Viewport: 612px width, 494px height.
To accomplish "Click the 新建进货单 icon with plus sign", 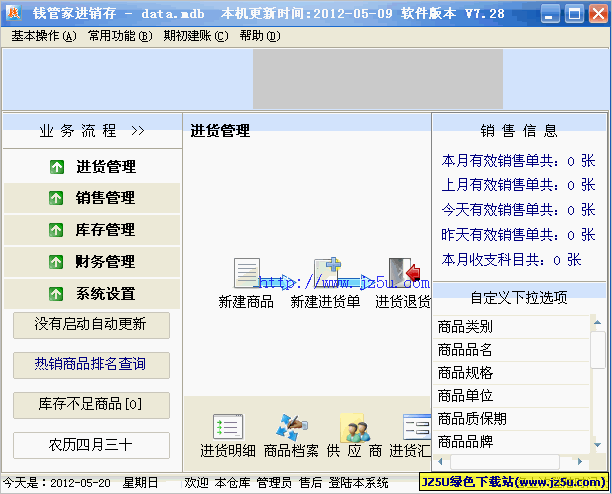I will (327, 272).
